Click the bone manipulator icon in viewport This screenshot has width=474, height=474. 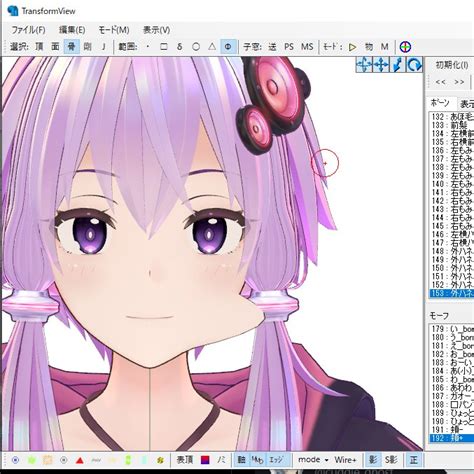[397, 65]
